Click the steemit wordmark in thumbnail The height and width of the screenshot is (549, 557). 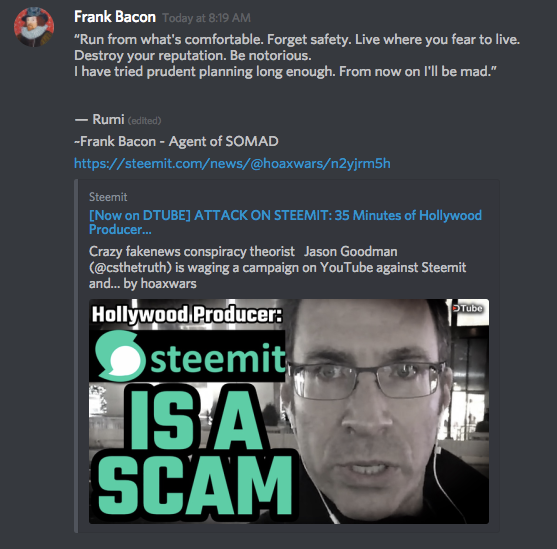pos(218,358)
